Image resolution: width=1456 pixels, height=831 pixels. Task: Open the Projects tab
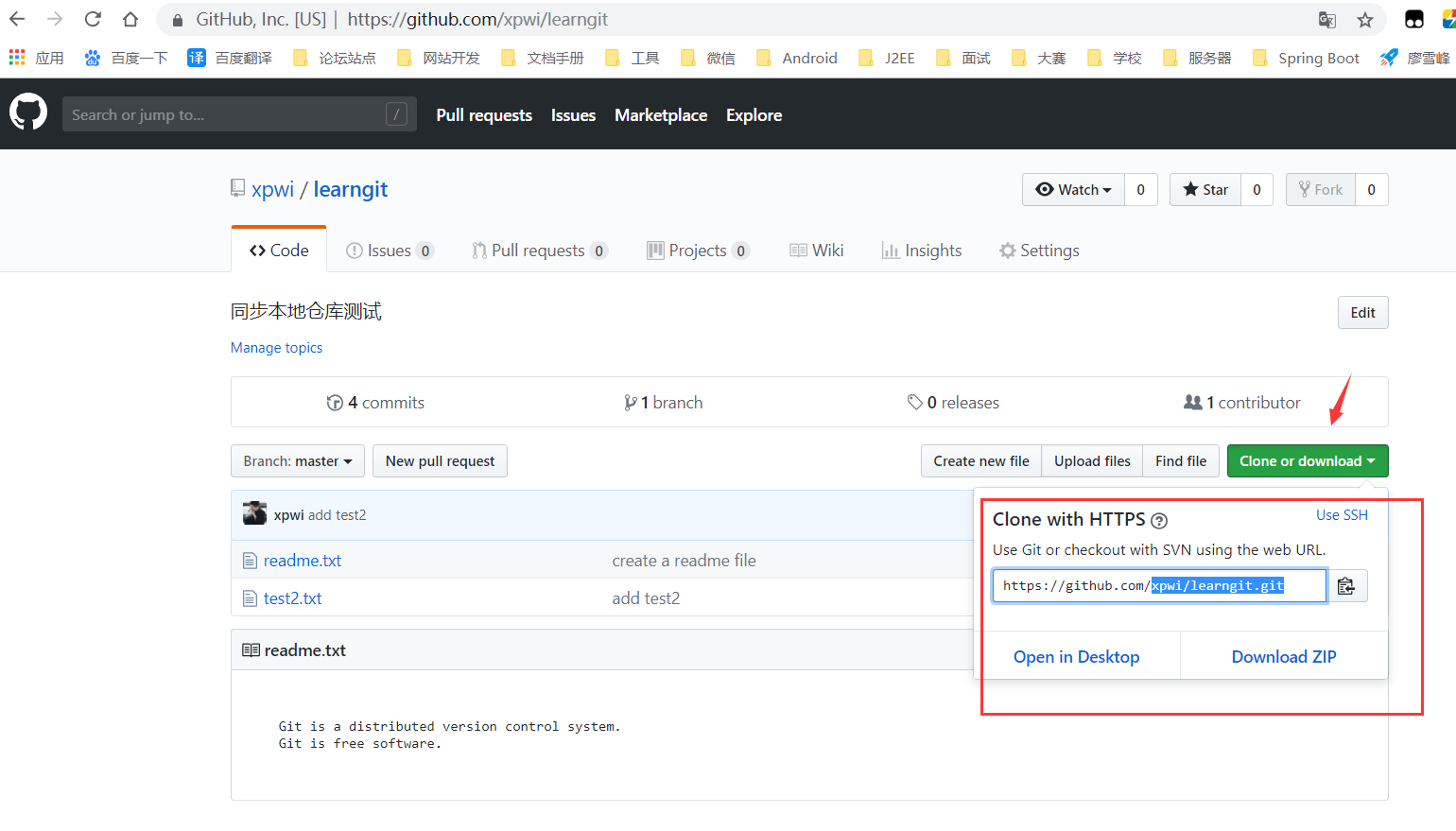click(698, 250)
